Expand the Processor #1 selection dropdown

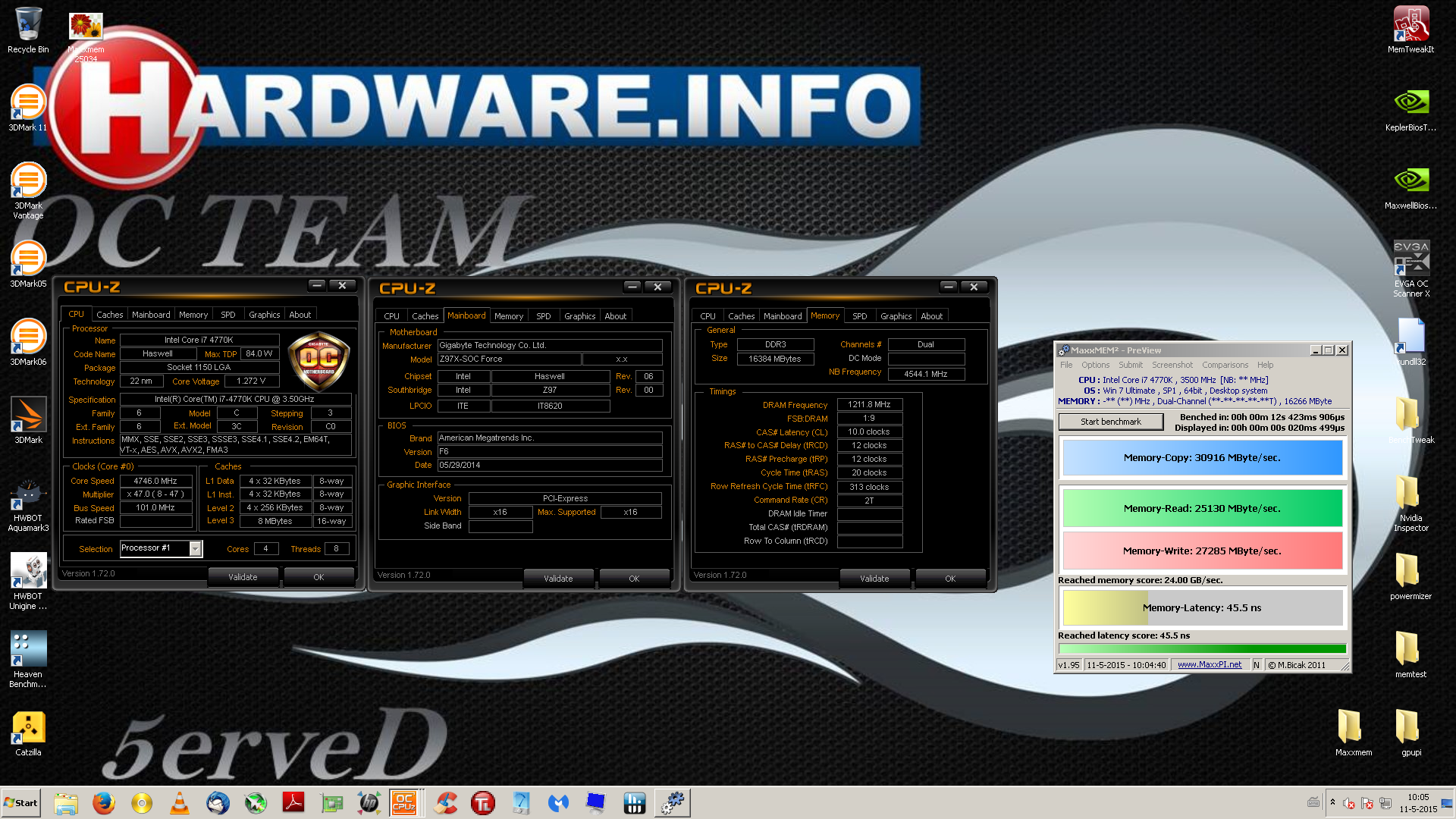click(196, 548)
